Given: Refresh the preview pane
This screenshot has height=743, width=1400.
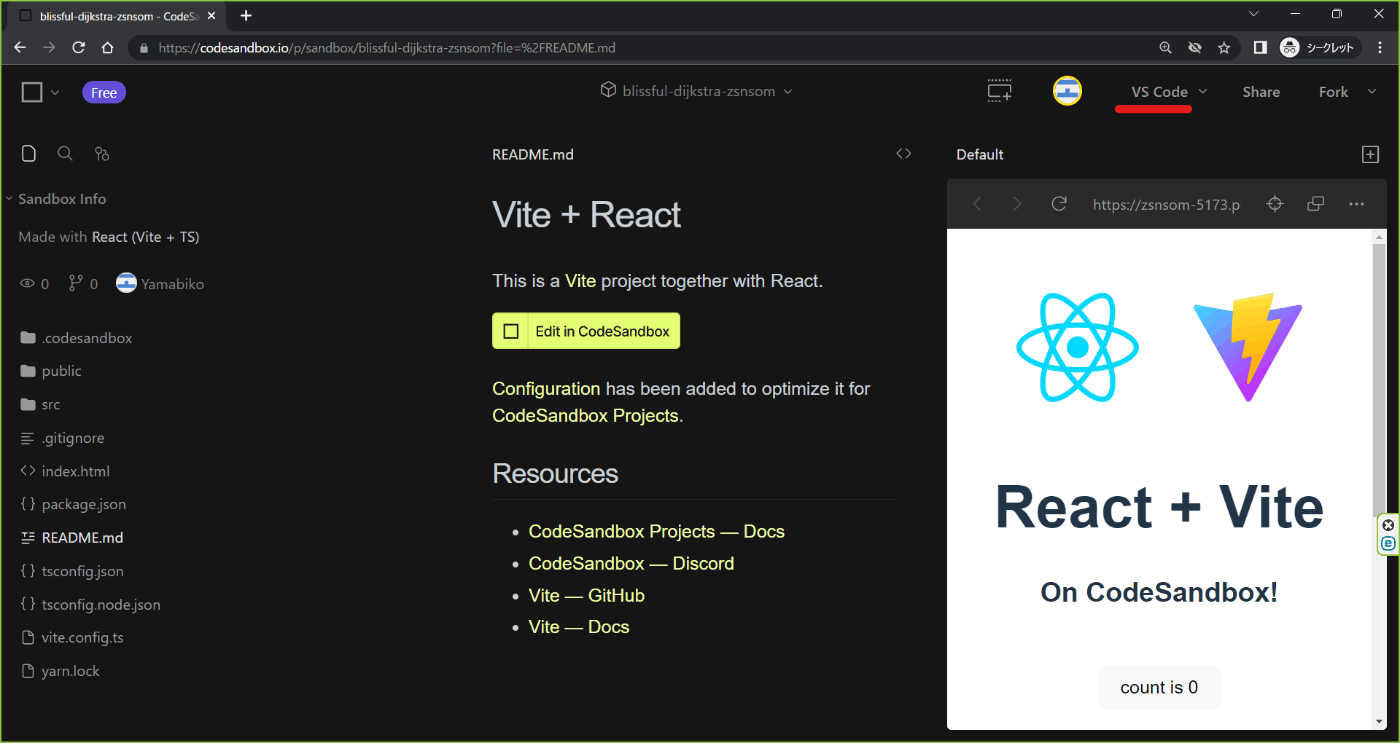Looking at the screenshot, I should tap(1059, 204).
